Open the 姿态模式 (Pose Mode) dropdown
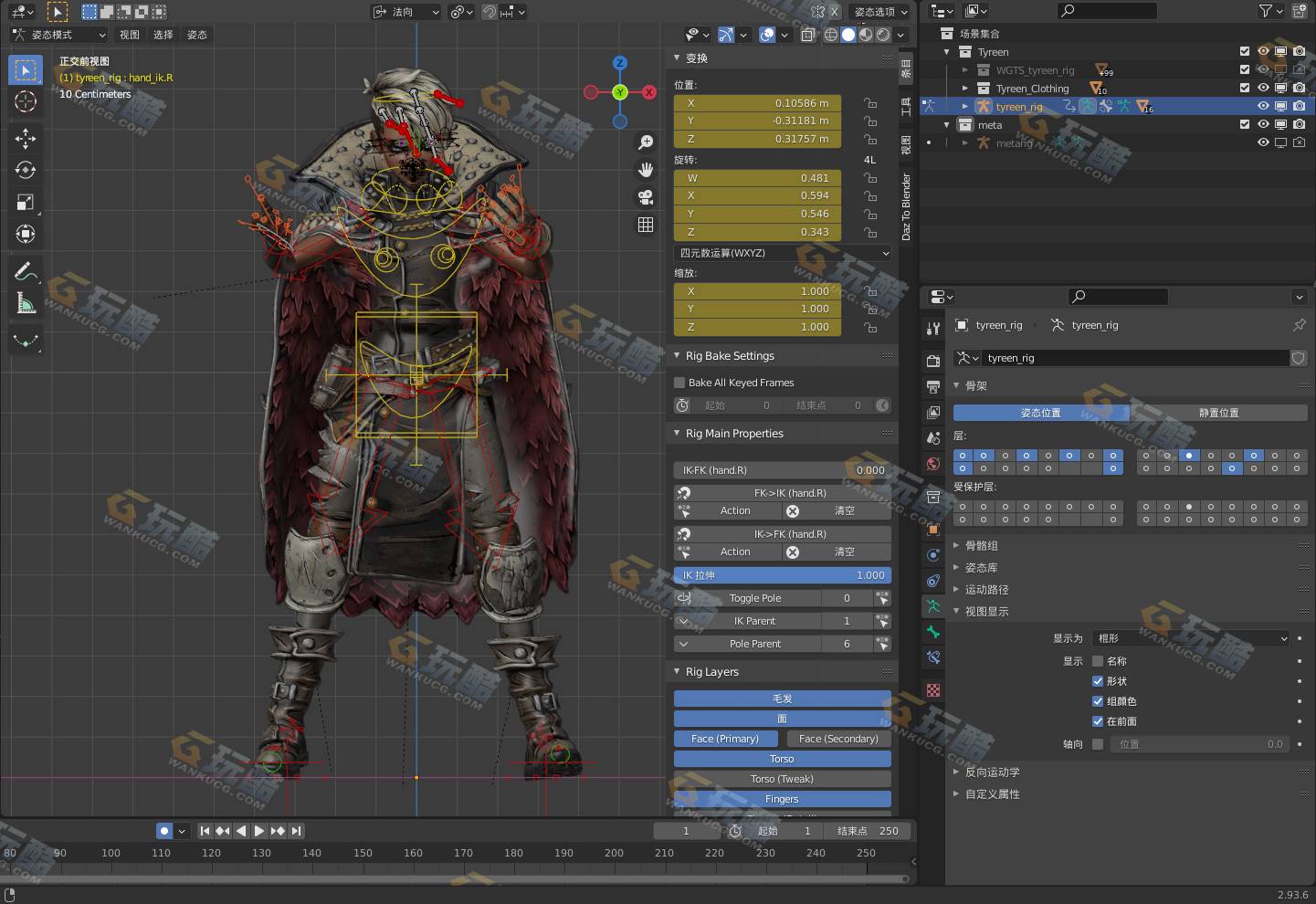Image resolution: width=1316 pixels, height=904 pixels. point(58,35)
